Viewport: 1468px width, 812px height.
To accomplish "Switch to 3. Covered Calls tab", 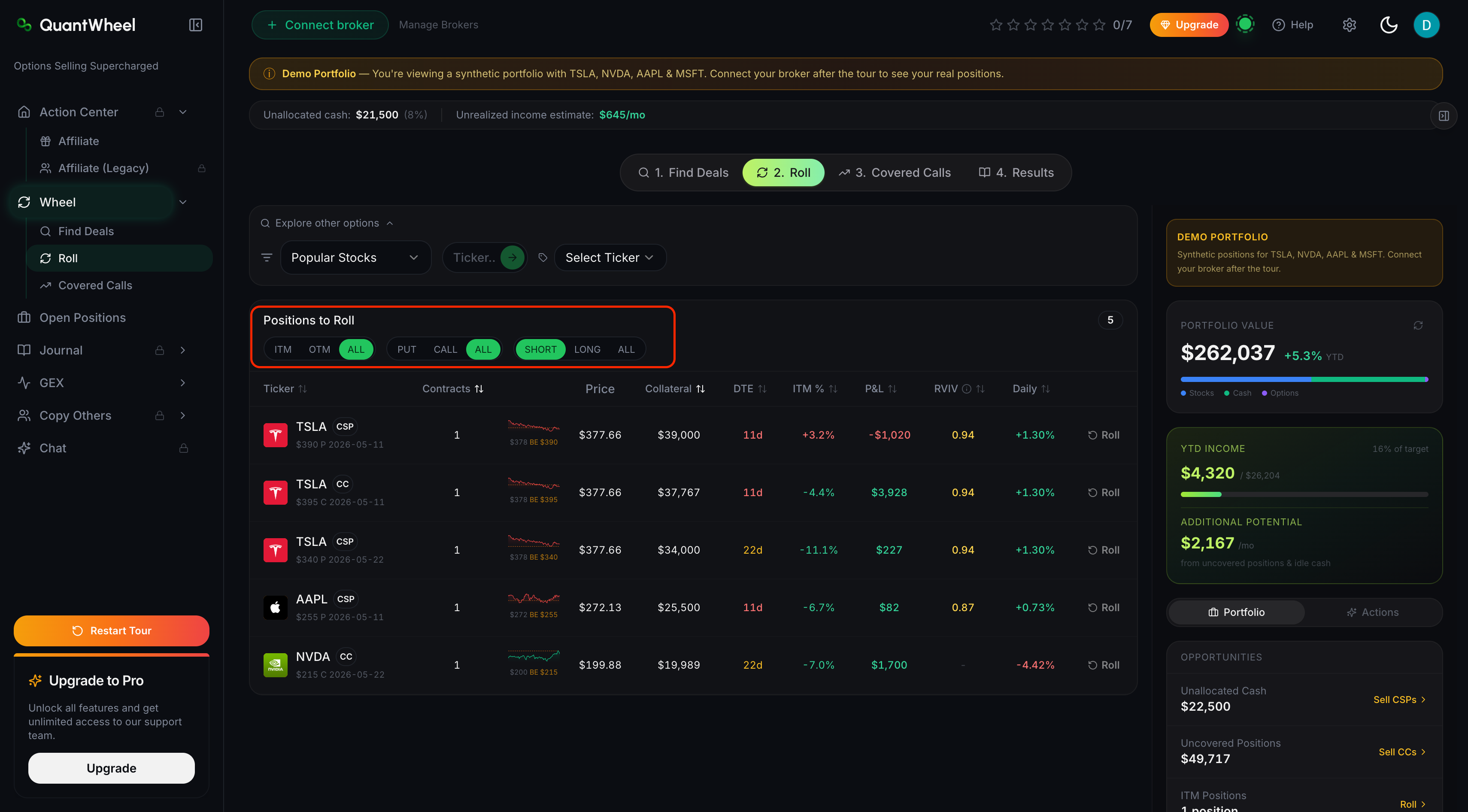I will (x=894, y=173).
